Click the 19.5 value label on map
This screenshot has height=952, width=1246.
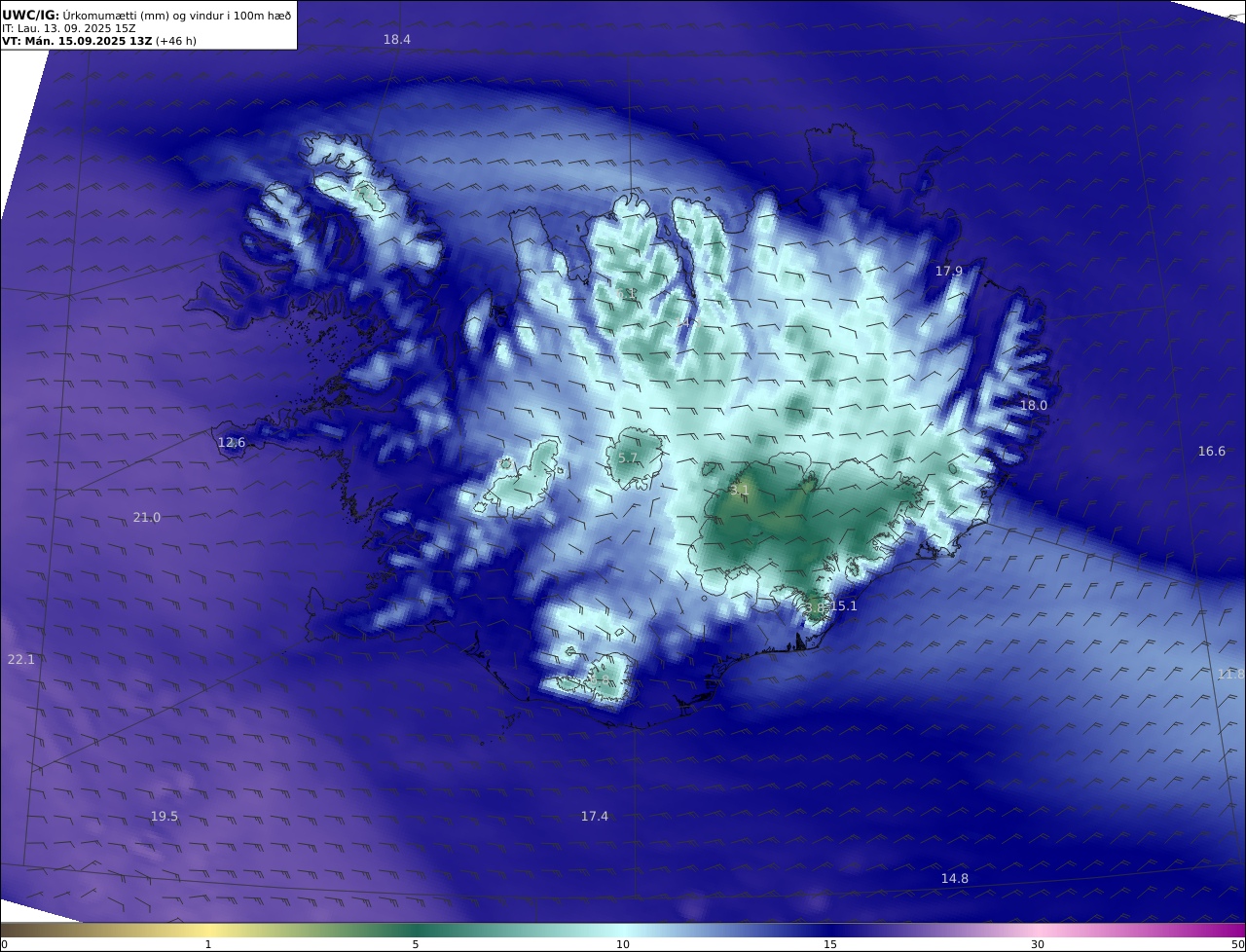165,816
